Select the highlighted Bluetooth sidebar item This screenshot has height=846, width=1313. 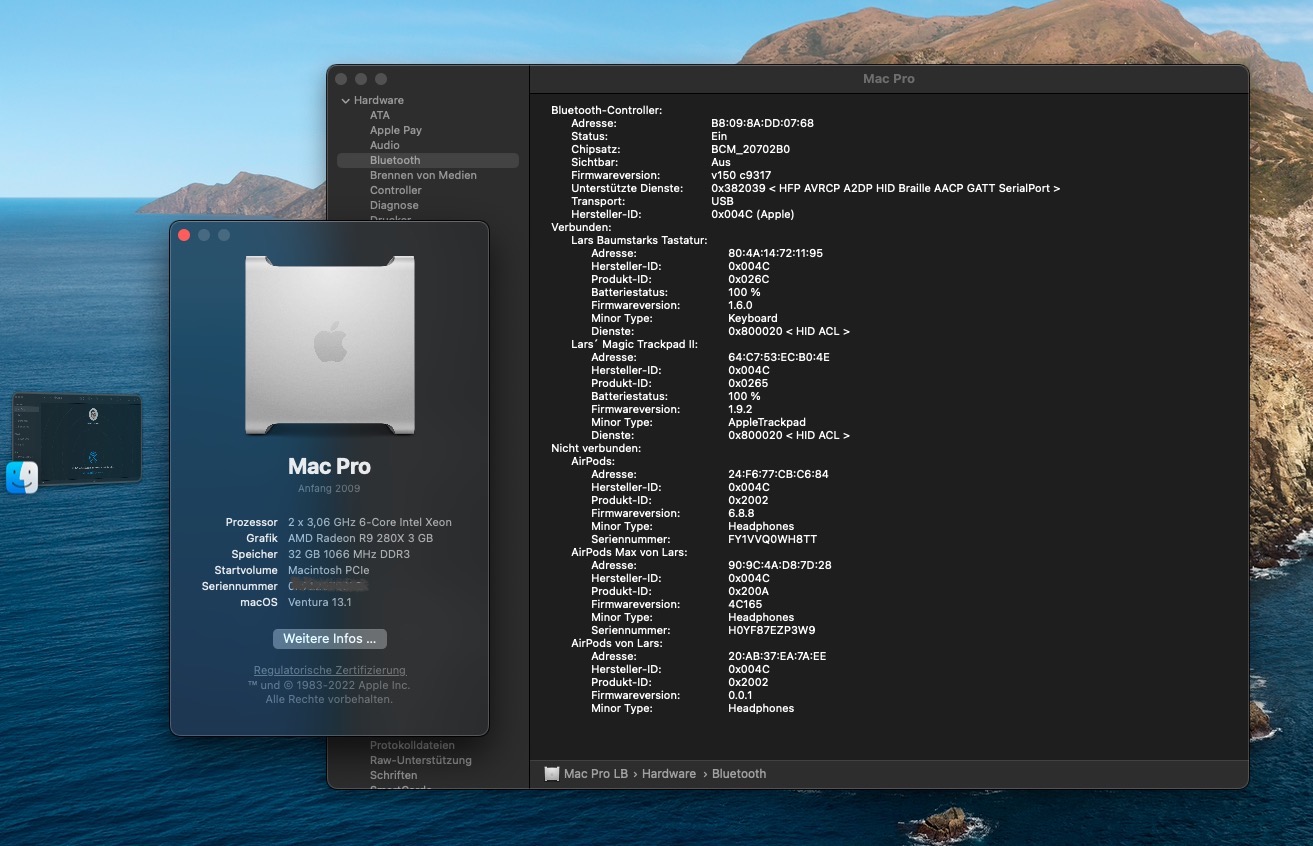pyautogui.click(x=428, y=160)
